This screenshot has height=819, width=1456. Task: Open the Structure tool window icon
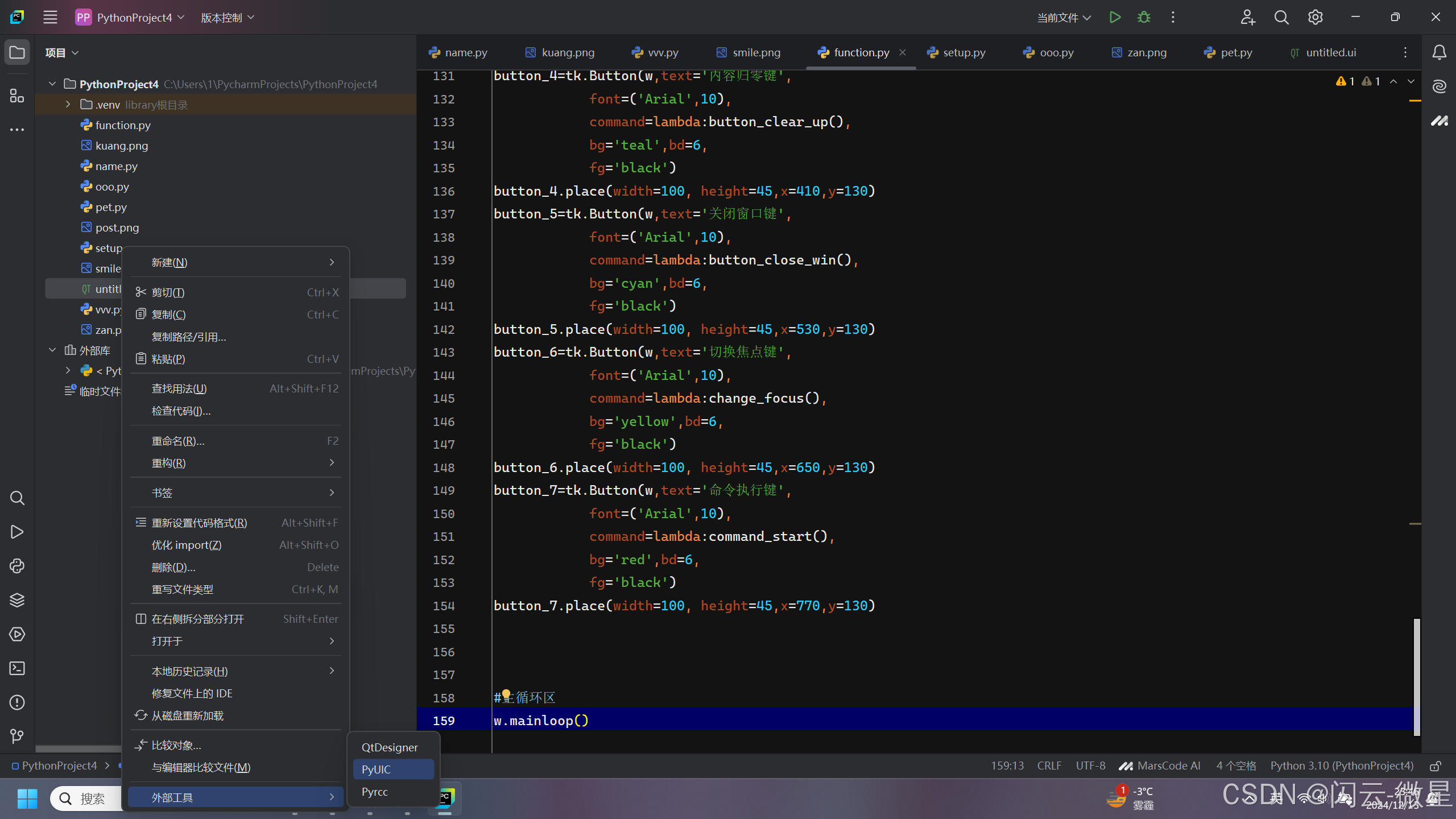pos(17,96)
